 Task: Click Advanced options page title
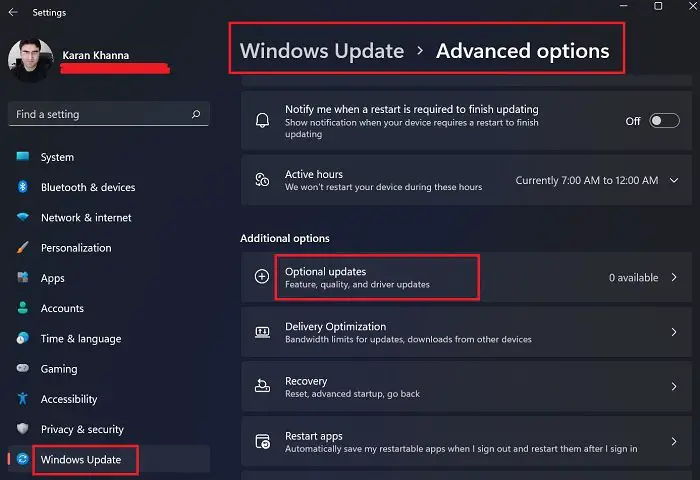522,51
